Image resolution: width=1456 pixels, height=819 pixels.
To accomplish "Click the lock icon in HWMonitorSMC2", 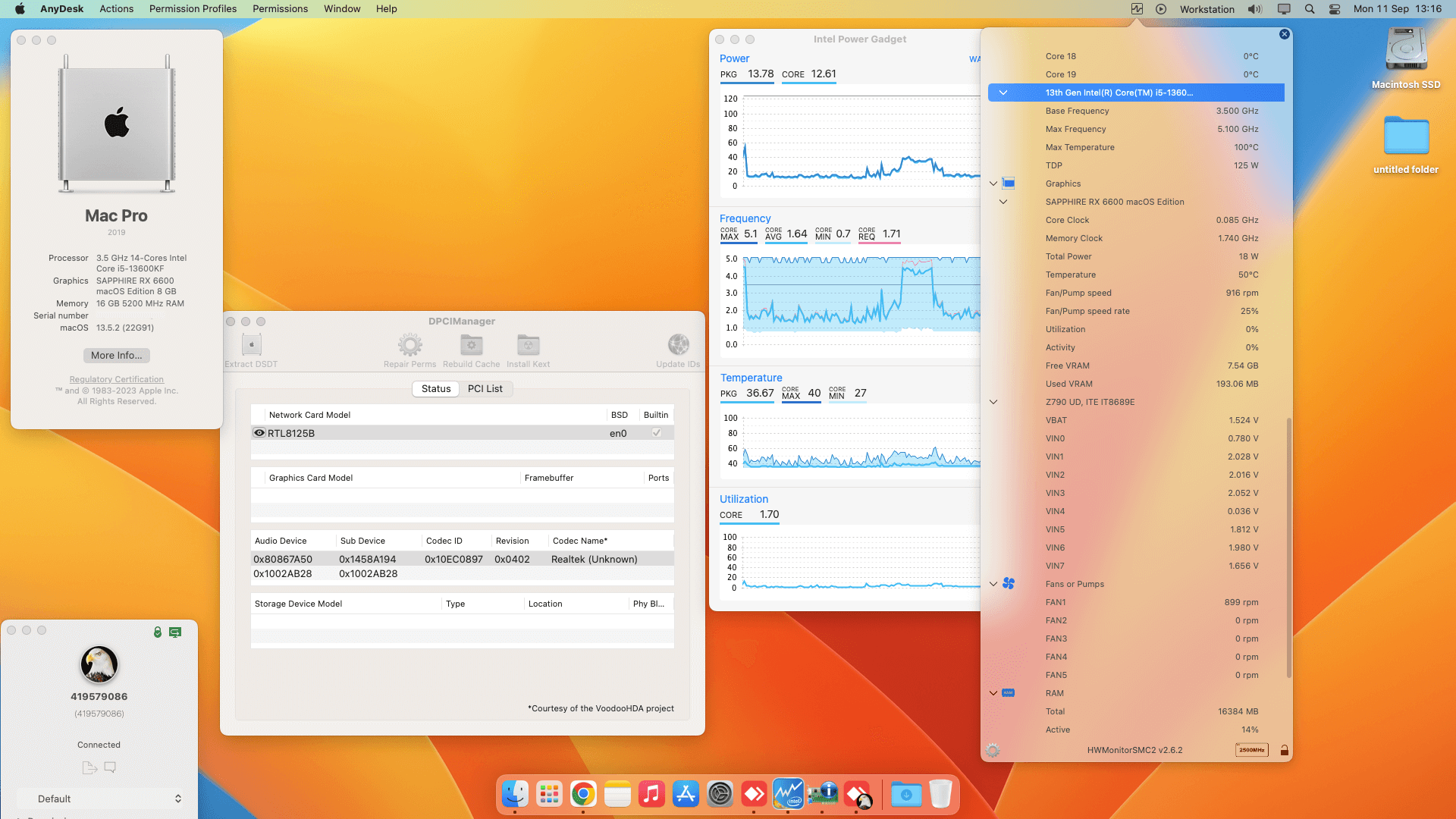I will tap(1285, 750).
